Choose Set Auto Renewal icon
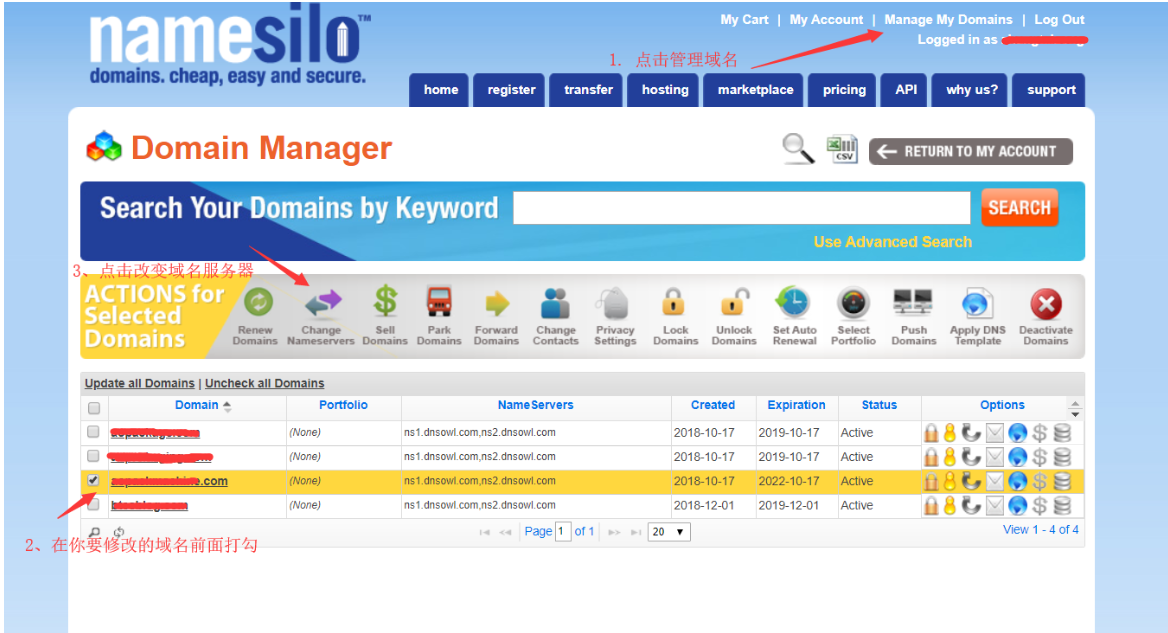1168x633 pixels. pyautogui.click(x=793, y=302)
